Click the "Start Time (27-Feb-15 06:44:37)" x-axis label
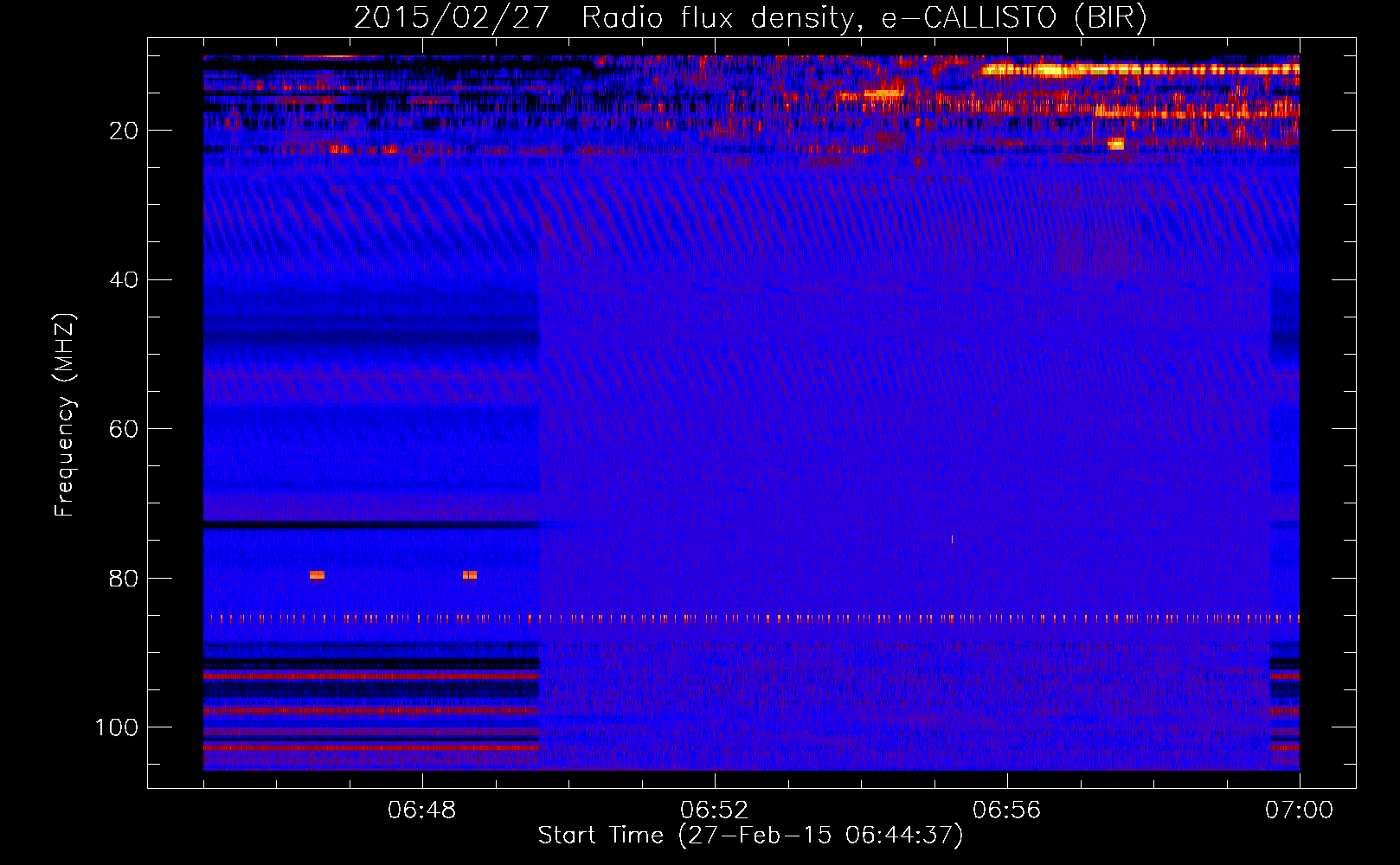This screenshot has width=1400, height=865. point(750,836)
